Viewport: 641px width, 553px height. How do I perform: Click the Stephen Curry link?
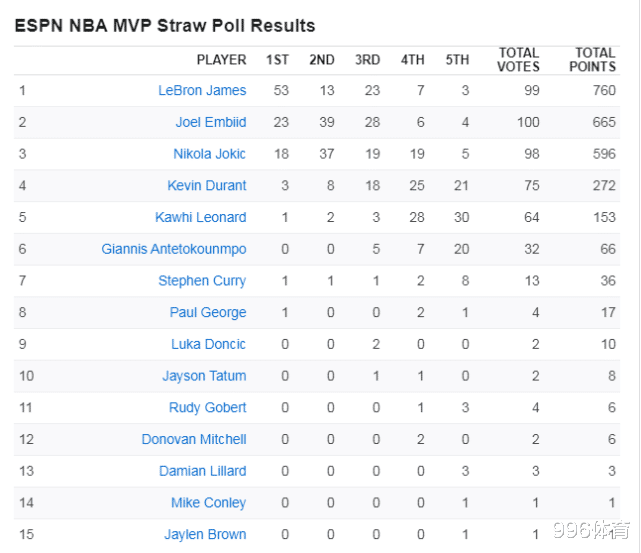202,281
